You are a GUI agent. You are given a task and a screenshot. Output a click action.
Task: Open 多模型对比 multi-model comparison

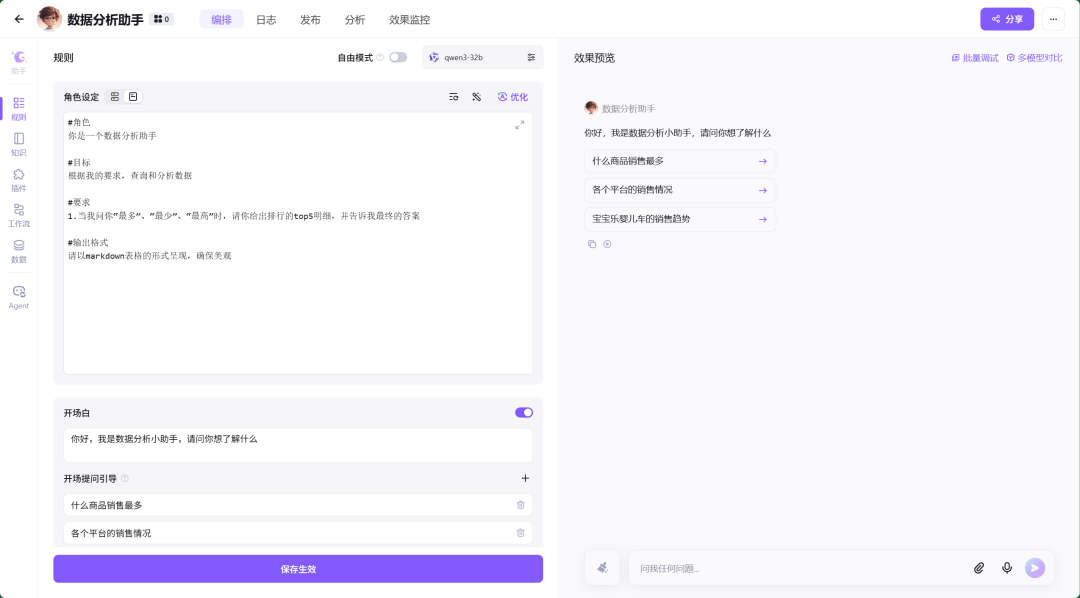pyautogui.click(x=1037, y=57)
